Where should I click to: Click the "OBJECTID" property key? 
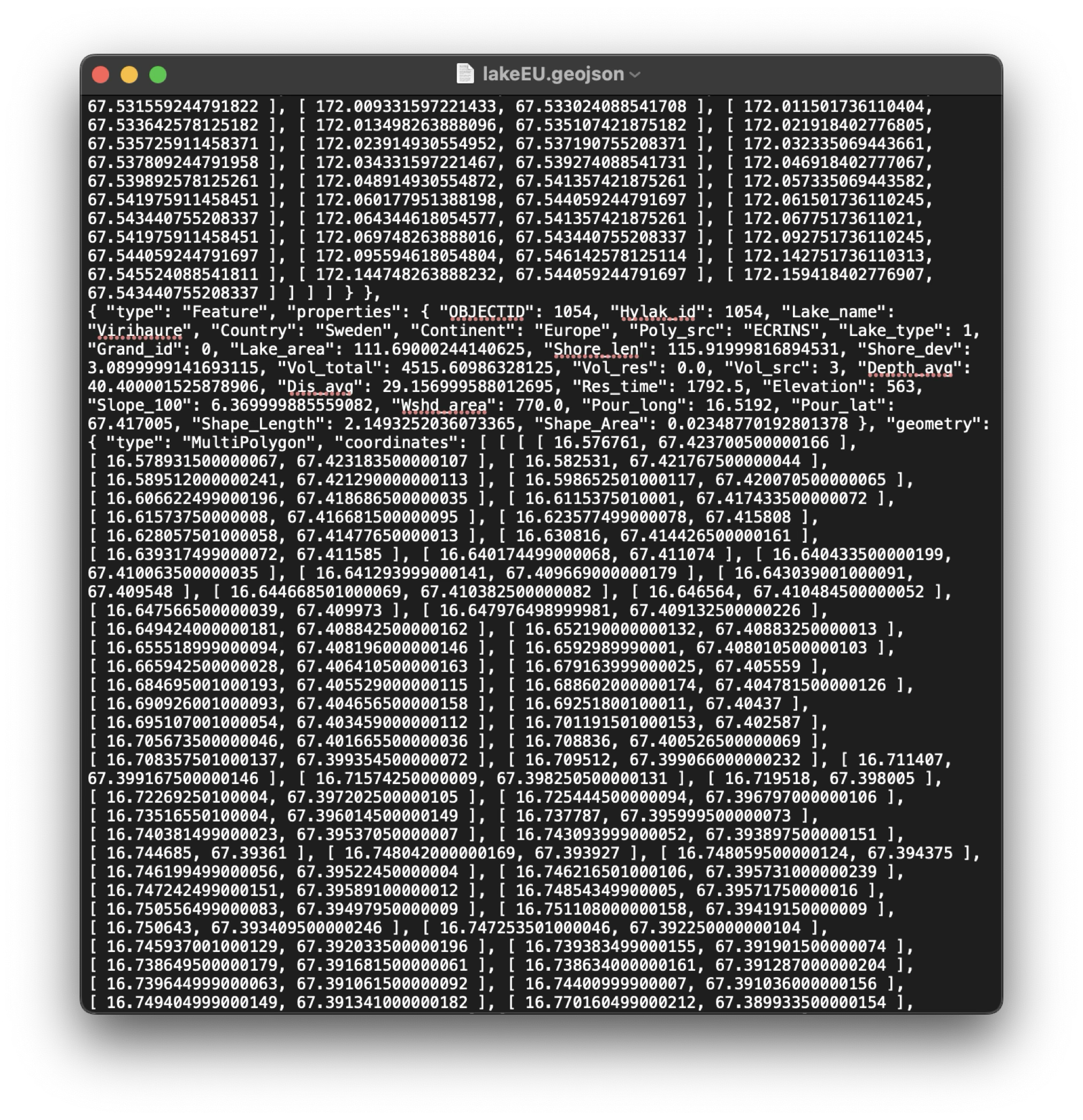[486, 312]
